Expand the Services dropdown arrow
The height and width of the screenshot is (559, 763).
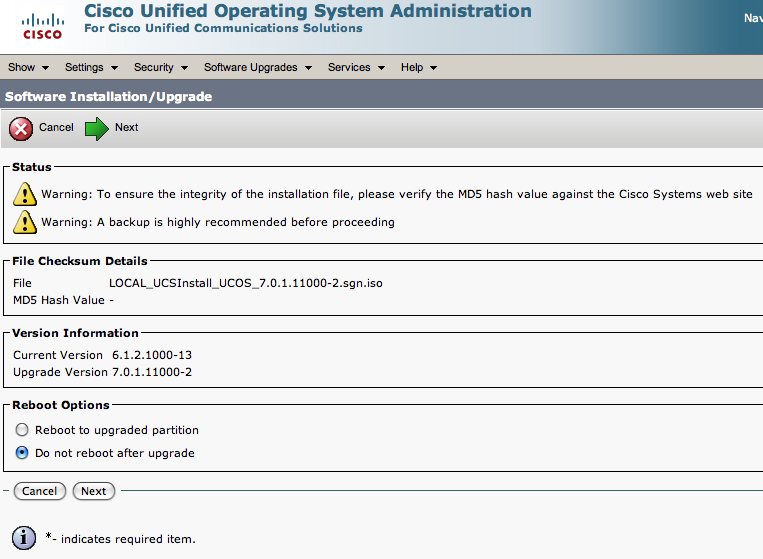click(382, 68)
